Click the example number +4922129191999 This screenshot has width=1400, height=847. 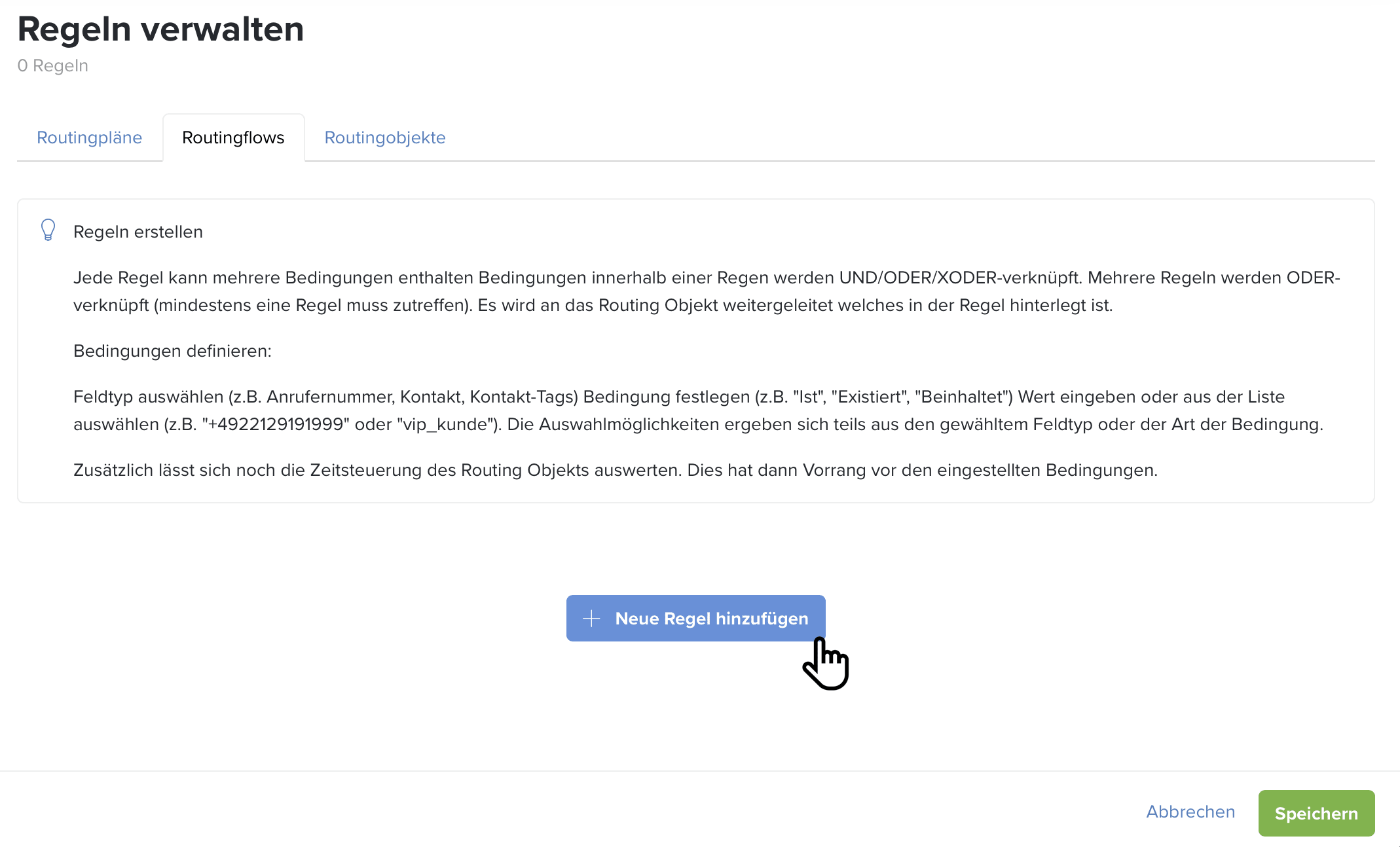tap(275, 424)
